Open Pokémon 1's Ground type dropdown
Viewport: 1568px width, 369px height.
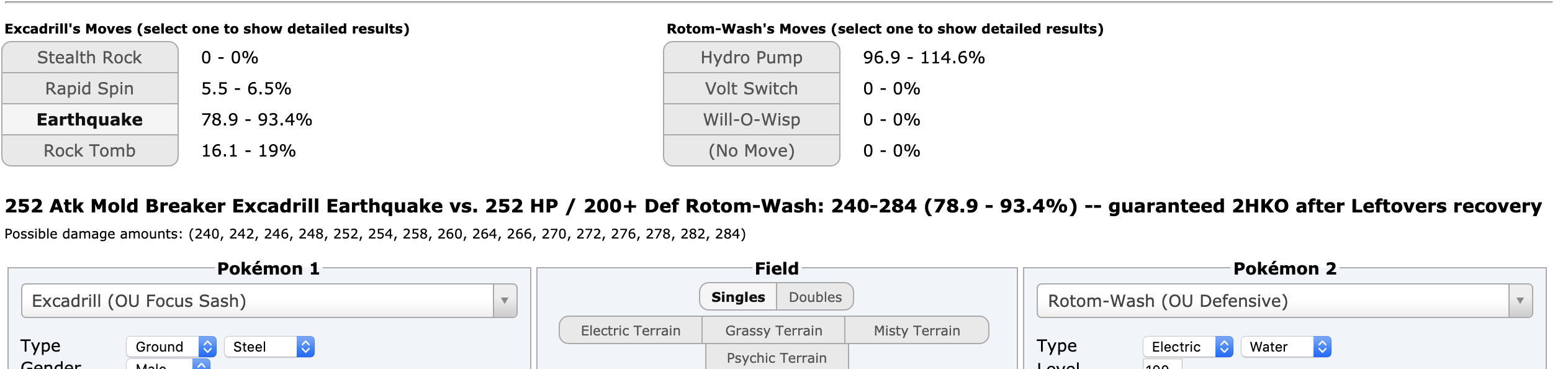coord(171,347)
